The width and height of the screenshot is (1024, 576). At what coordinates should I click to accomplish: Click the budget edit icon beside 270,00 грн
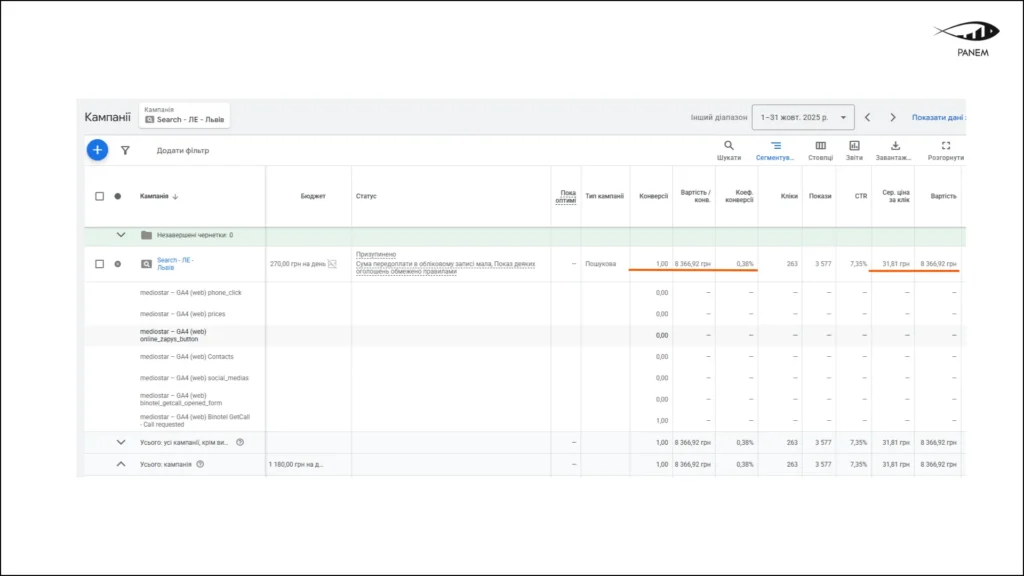[x=332, y=264]
